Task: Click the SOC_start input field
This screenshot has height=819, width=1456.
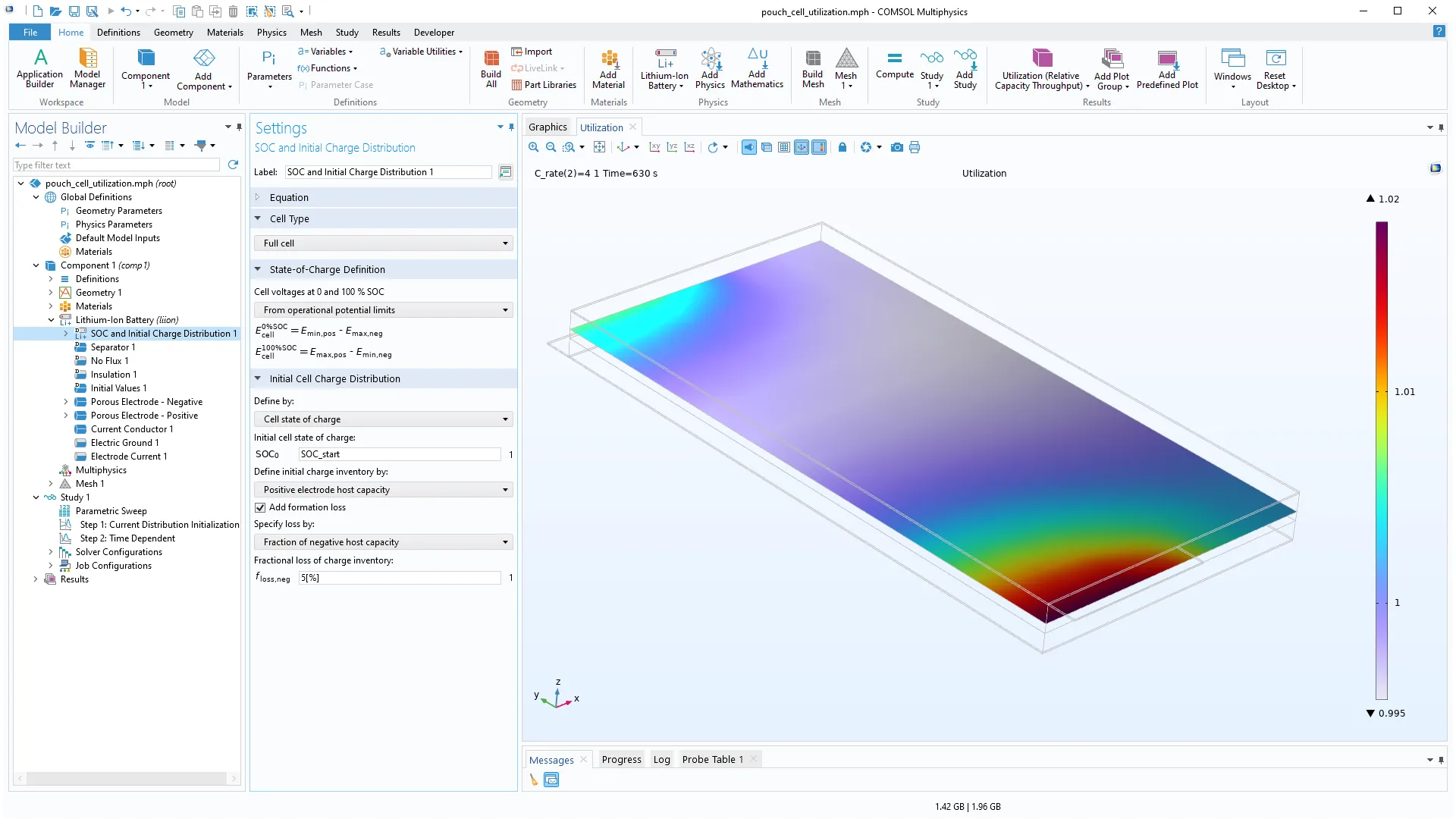Action: [399, 454]
